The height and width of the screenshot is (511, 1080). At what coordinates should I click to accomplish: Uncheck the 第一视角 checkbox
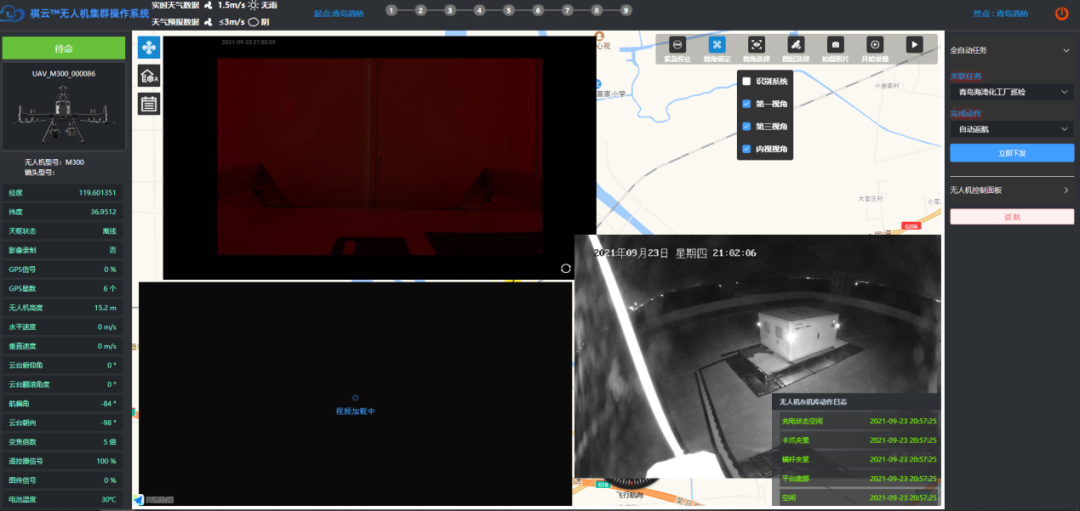click(x=746, y=103)
